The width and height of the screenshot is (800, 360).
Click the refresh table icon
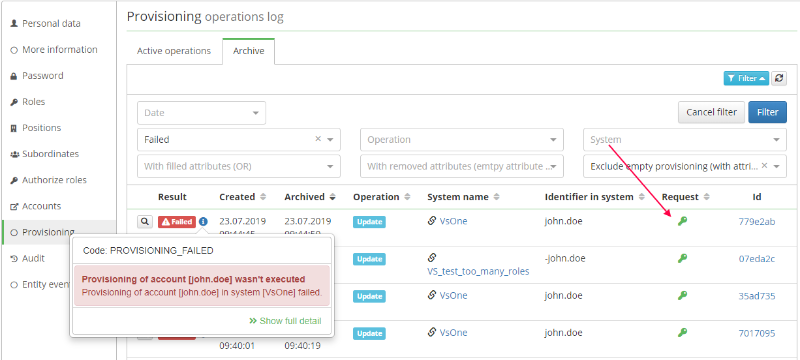(x=779, y=79)
